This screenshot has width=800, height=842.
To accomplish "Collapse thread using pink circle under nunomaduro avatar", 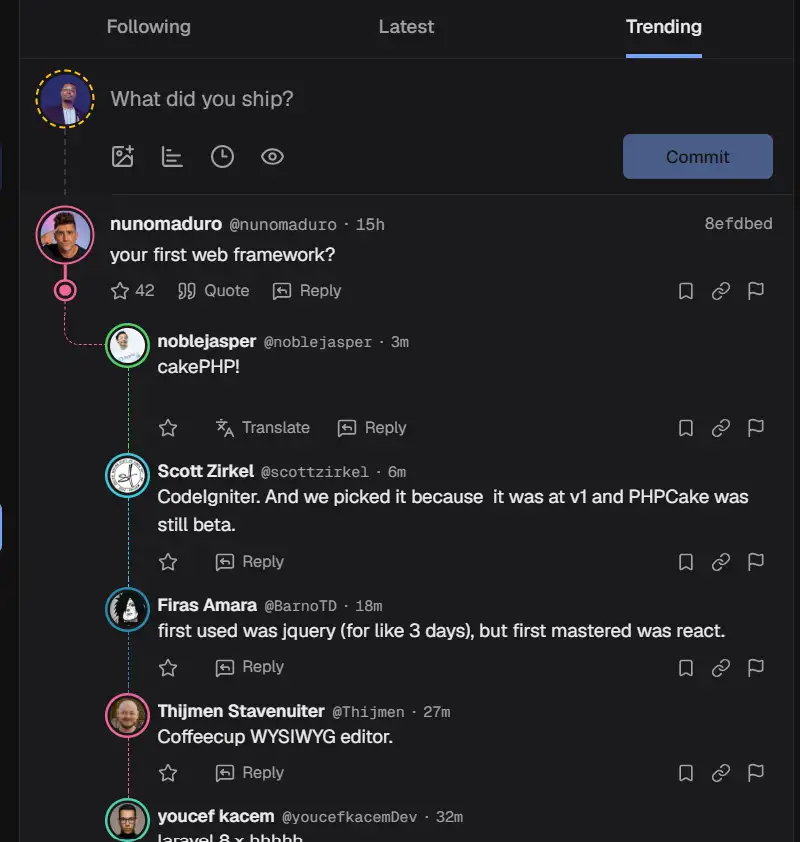I will tap(65, 291).
